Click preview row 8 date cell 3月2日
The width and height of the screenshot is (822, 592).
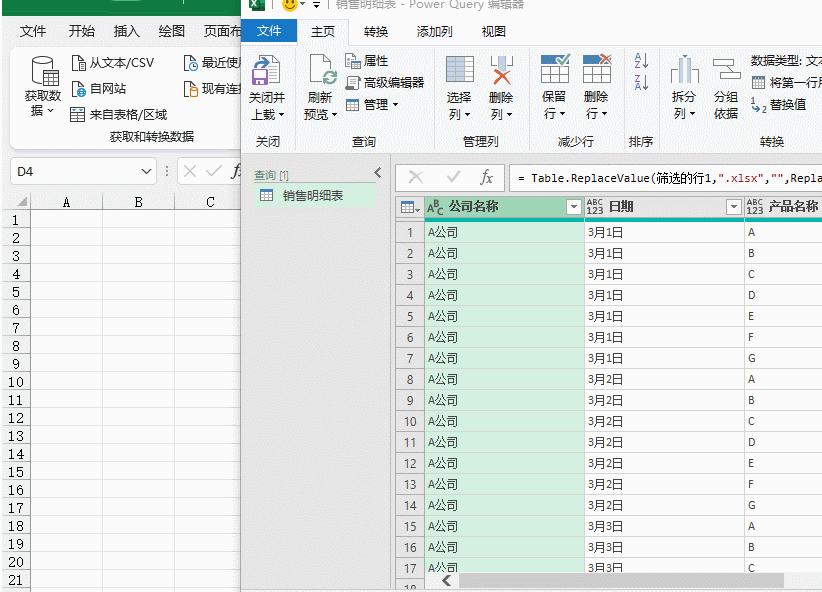click(664, 379)
